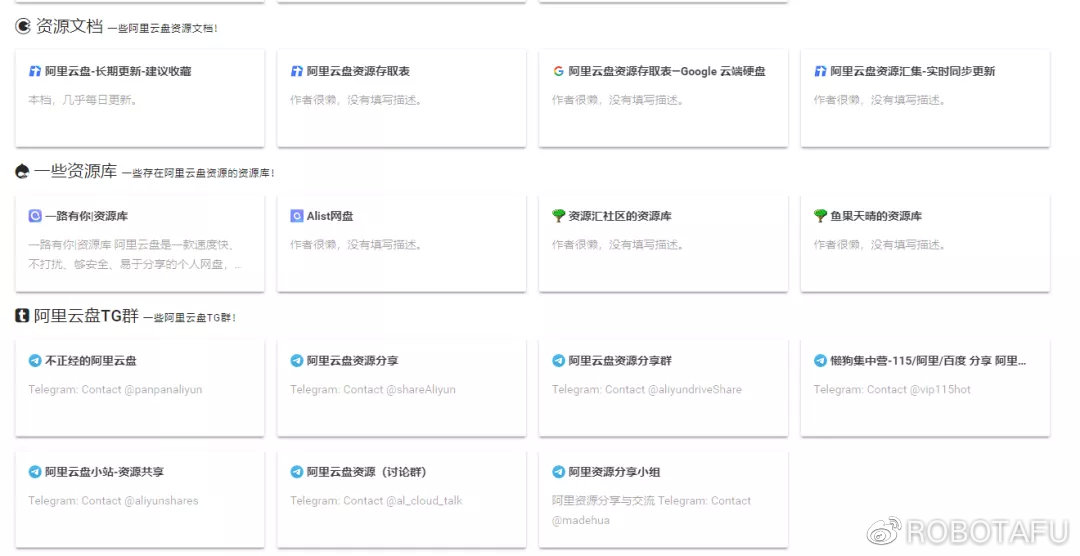This screenshot has width=1080, height=556.
Task: Open the 懒狗集中营-115/阿里/百度 分享 link
Action: 928,360
